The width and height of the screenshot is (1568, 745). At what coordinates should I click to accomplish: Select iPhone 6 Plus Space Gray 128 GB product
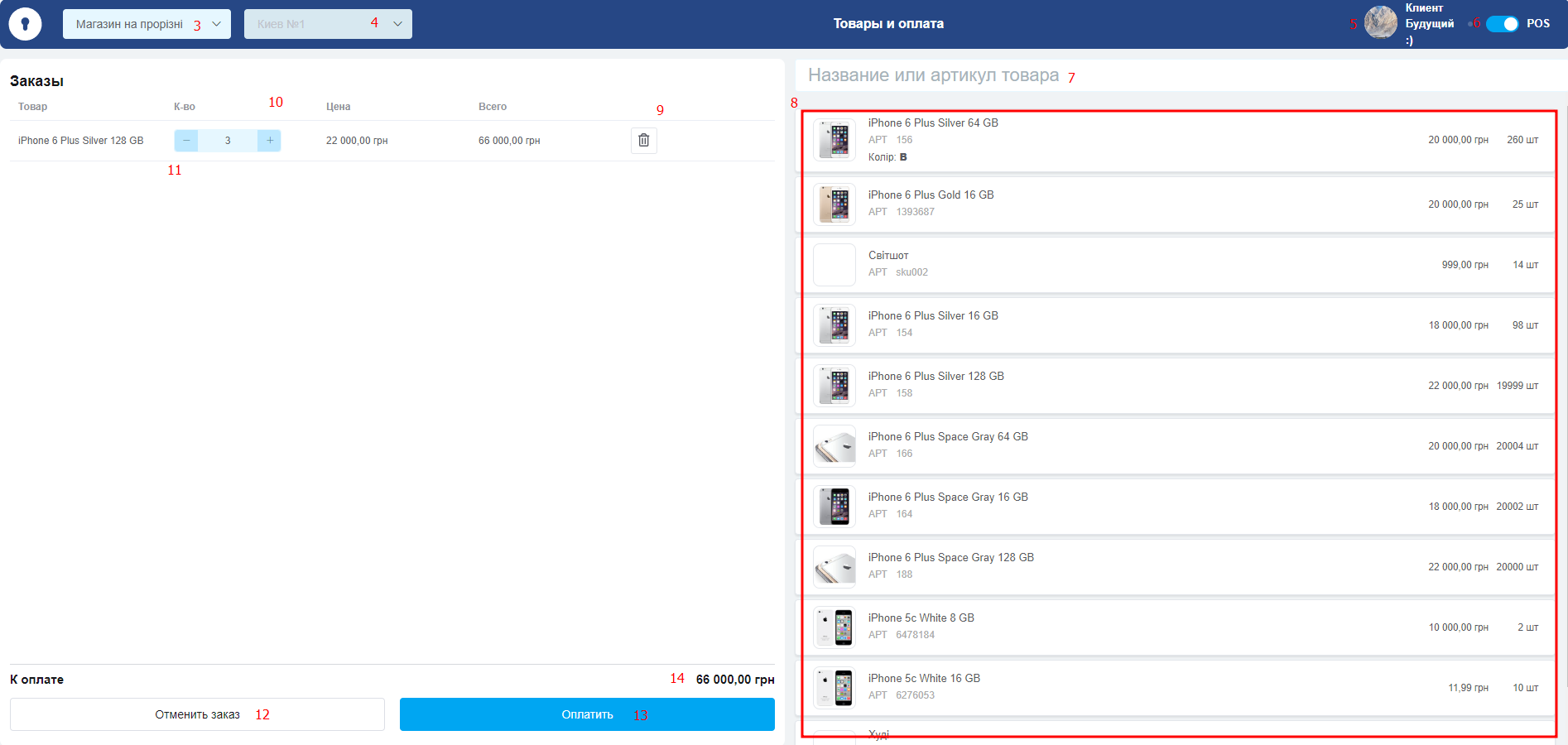click(1176, 567)
